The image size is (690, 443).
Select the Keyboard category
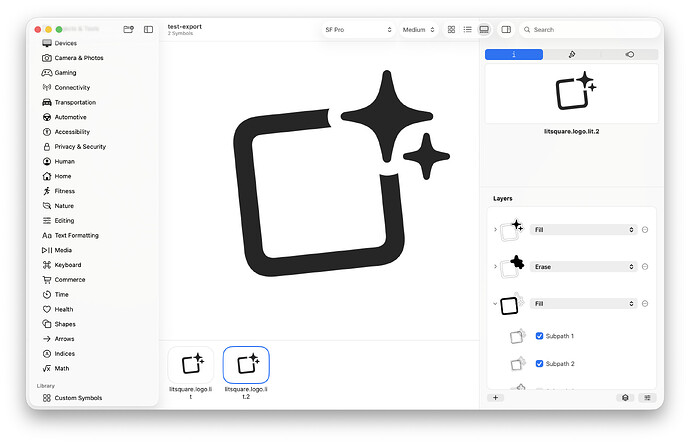pyautogui.click(x=62, y=265)
